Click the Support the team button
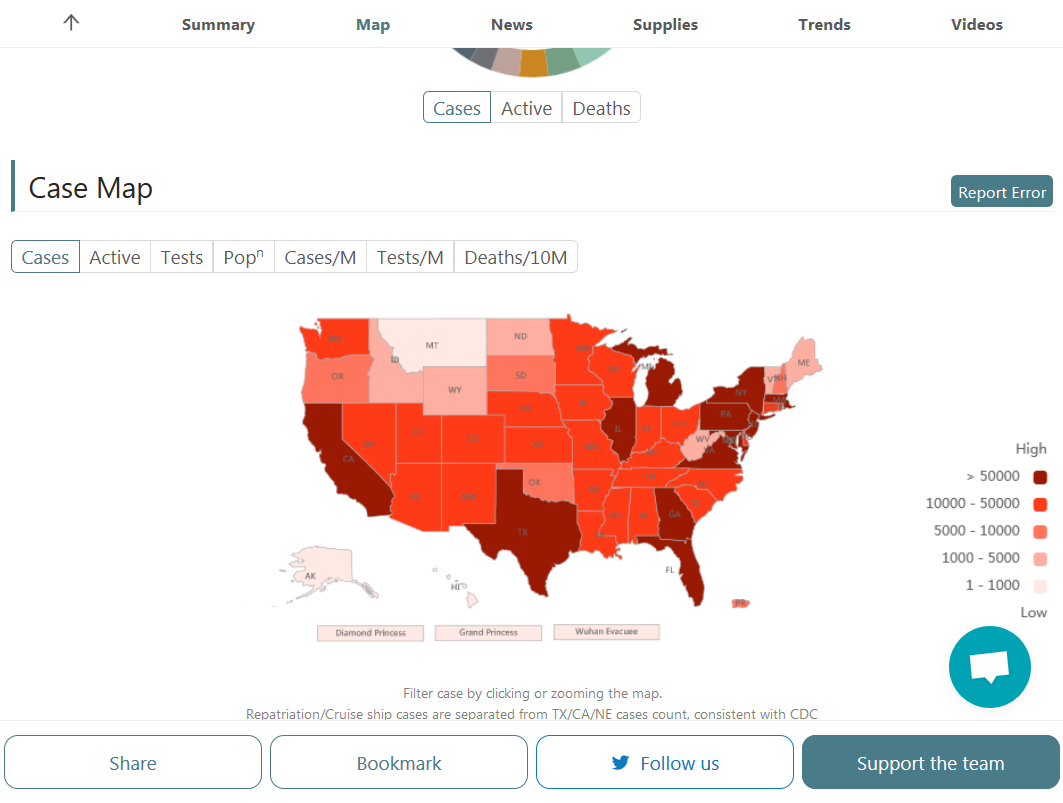The image size is (1063, 803). pyautogui.click(x=930, y=762)
